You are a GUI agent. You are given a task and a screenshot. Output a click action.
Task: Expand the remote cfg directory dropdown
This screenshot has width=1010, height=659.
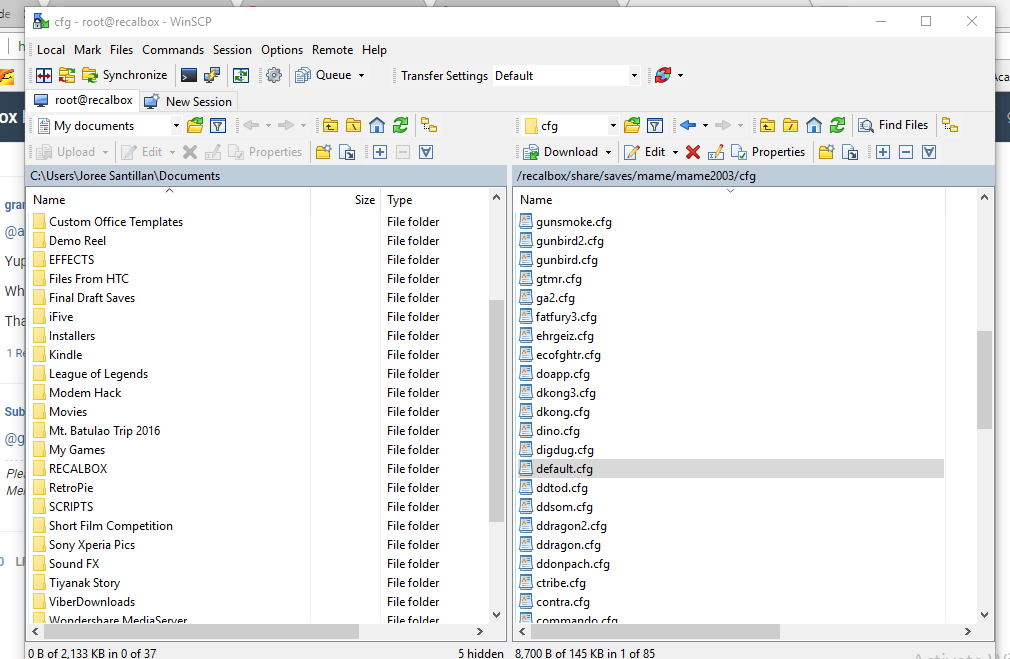[613, 126]
